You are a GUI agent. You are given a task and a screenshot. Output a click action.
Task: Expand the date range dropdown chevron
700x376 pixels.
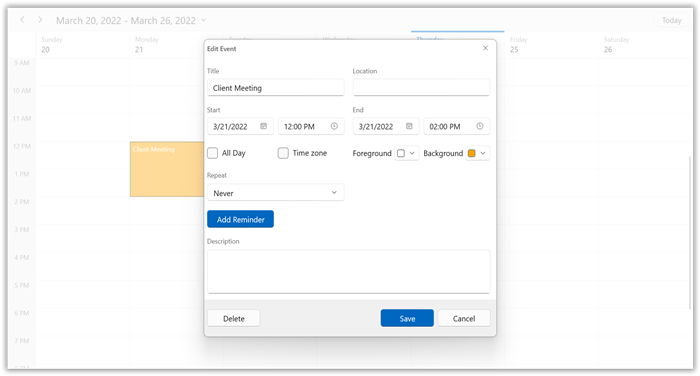click(204, 20)
